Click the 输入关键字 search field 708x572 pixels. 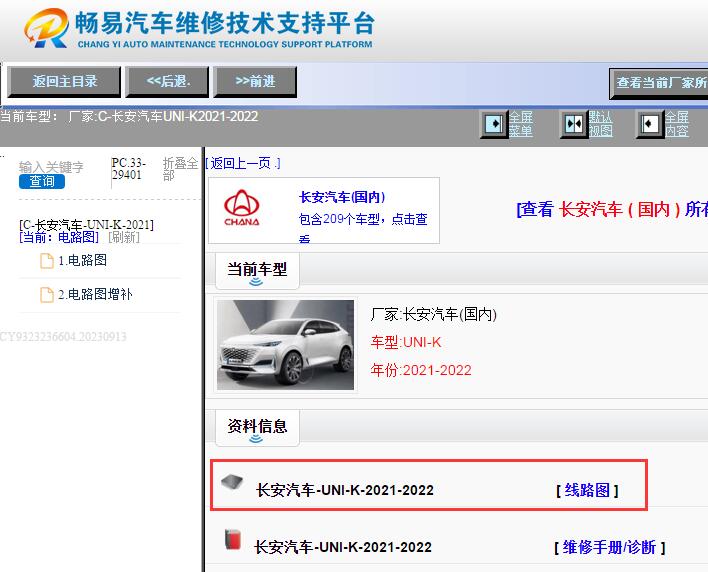point(51,167)
